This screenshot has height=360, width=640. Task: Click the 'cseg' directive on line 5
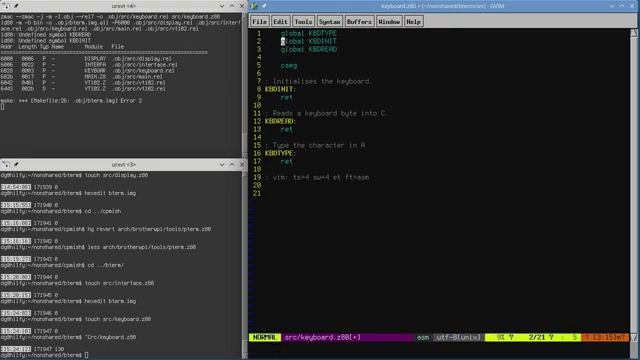point(289,65)
